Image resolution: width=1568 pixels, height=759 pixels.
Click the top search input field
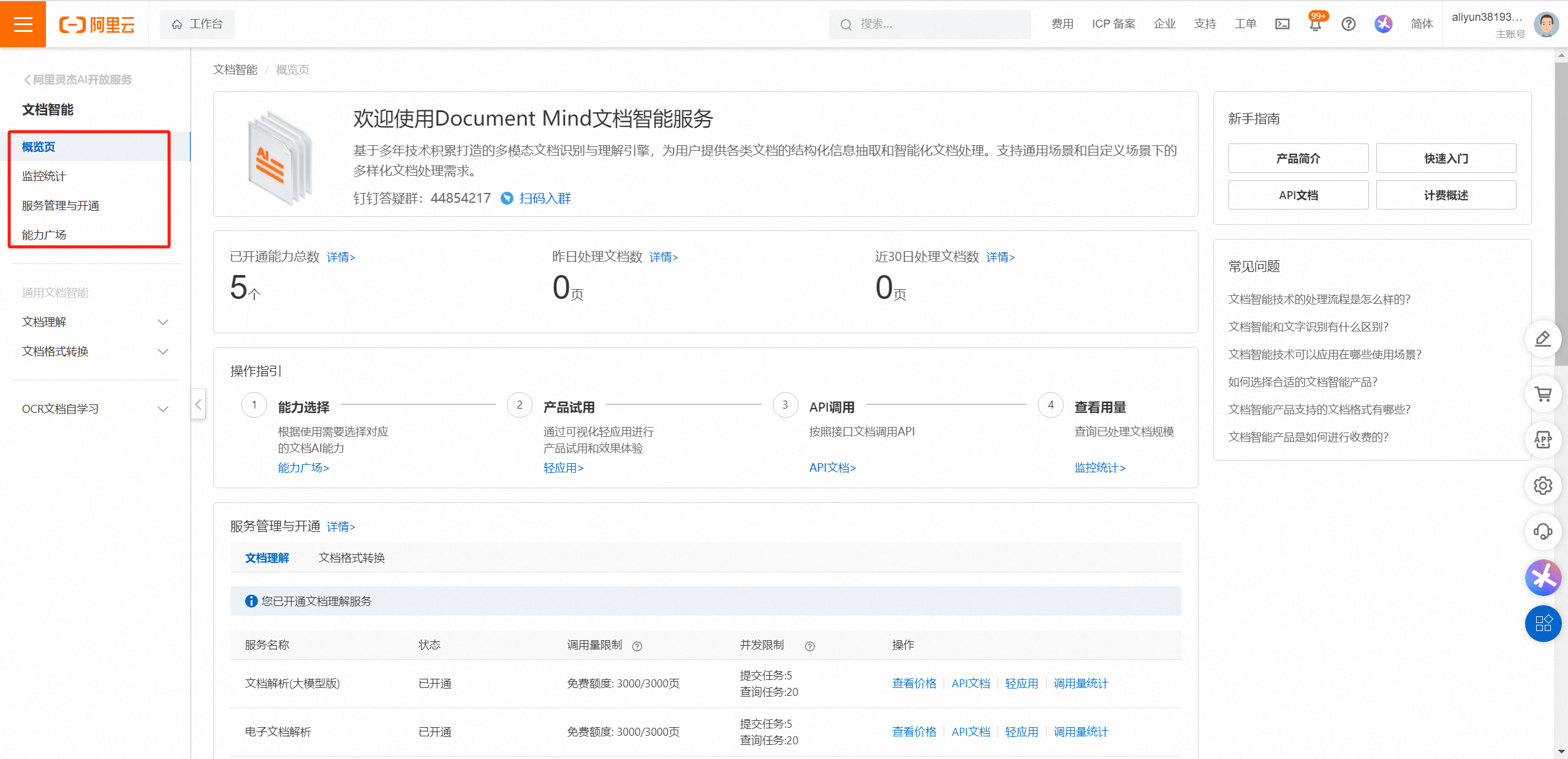[930, 25]
